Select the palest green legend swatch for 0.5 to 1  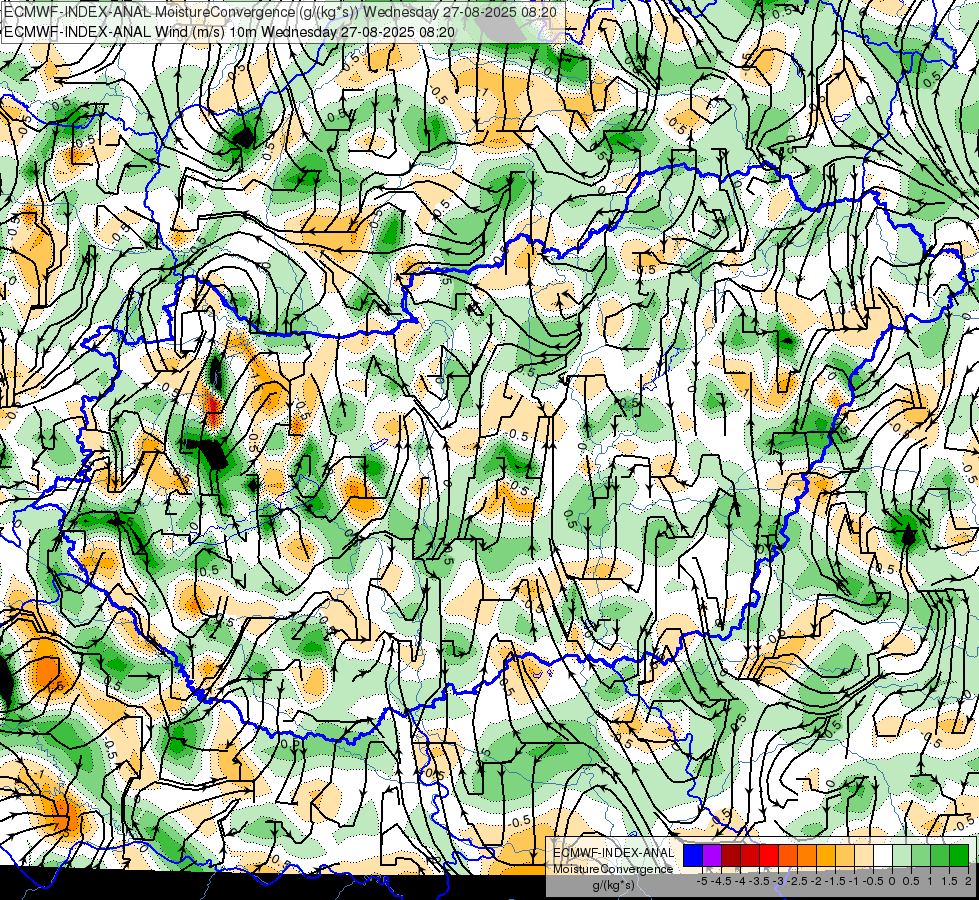[902, 856]
